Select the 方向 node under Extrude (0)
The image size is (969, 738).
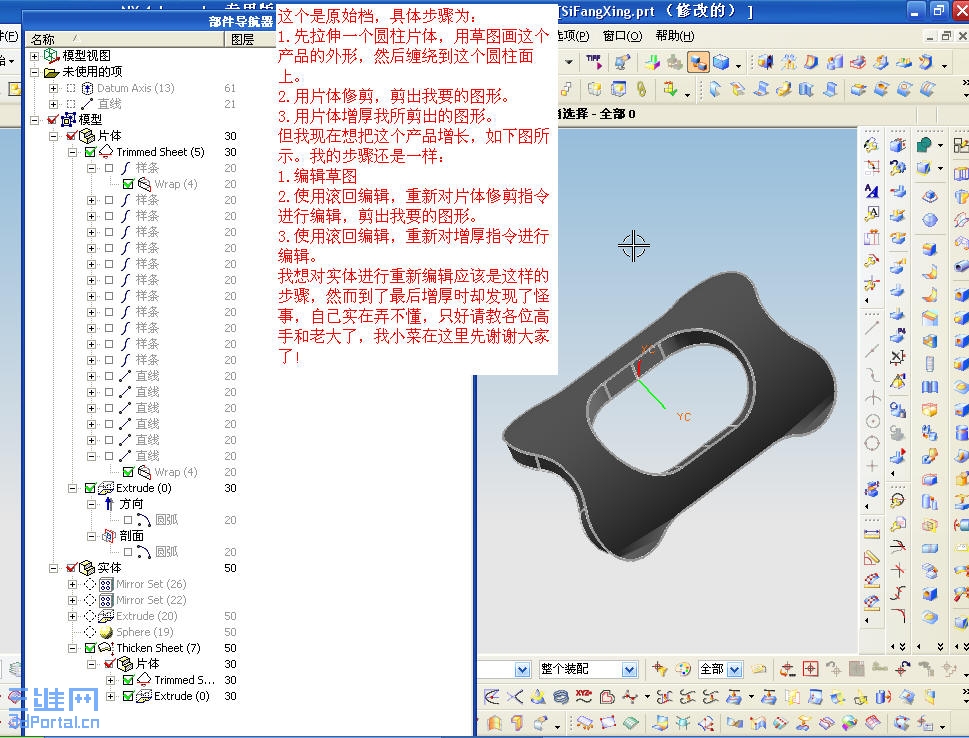[x=131, y=504]
